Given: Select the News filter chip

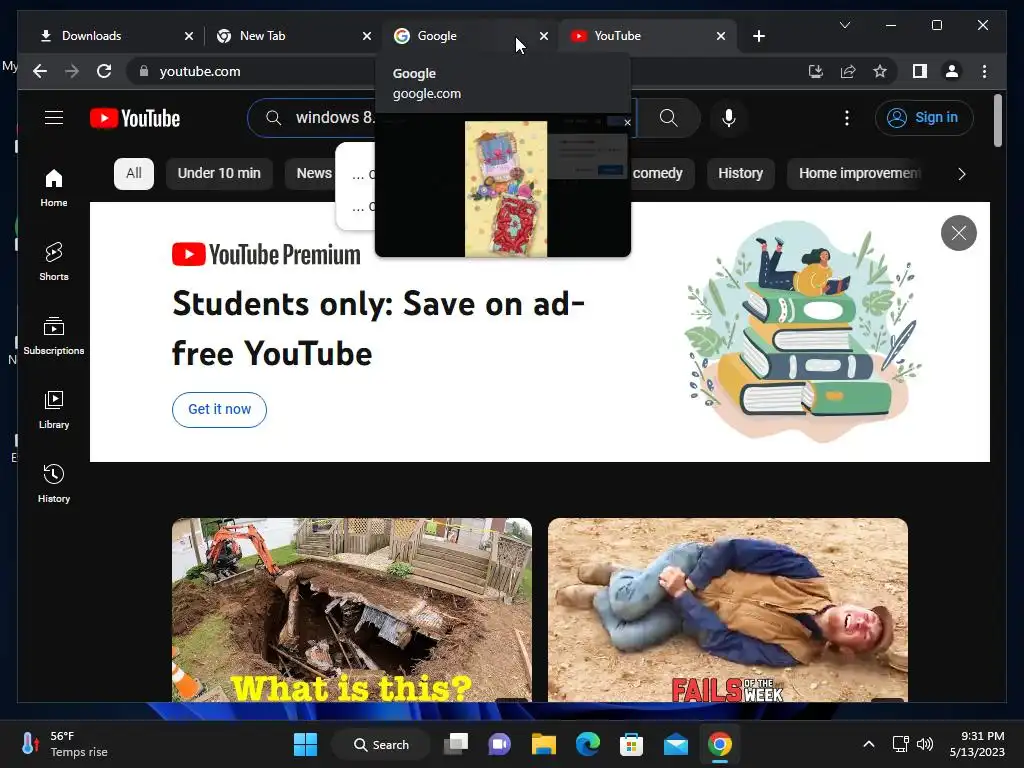Looking at the screenshot, I should (314, 173).
